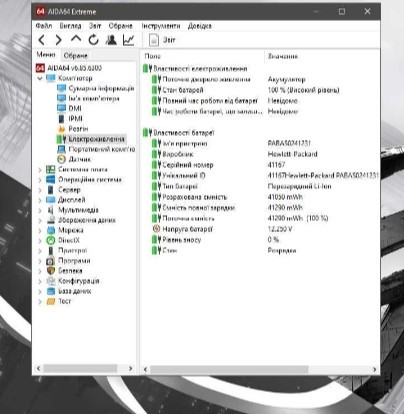Refresh the page with the circular arrow icon
404x414 pixels.
pyautogui.click(x=94, y=40)
